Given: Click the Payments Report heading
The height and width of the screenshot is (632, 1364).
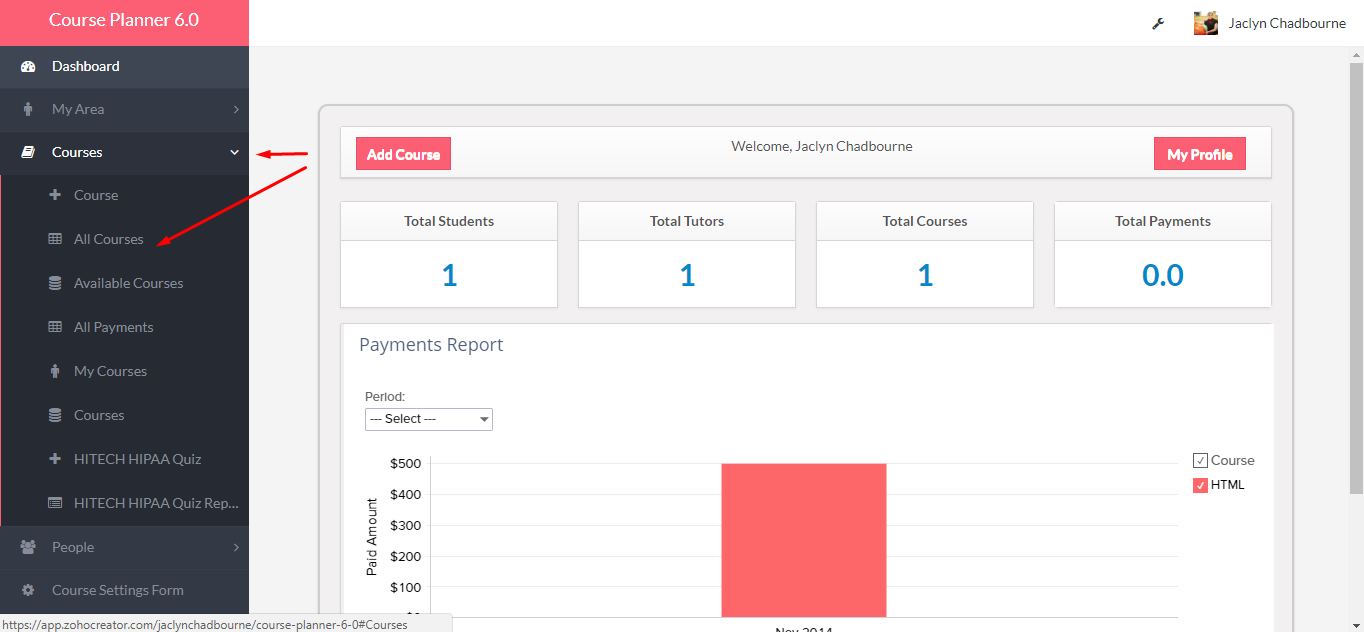Looking at the screenshot, I should coord(431,345).
